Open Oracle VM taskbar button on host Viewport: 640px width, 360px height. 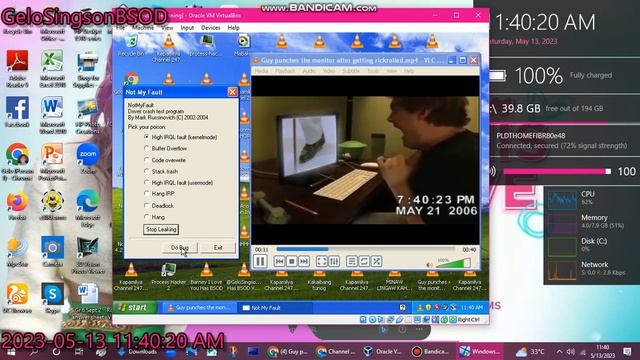tap(382, 351)
